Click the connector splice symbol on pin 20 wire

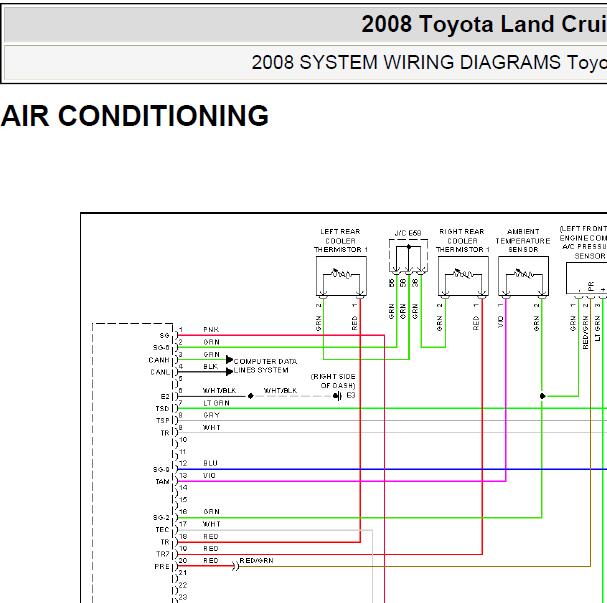coord(236,566)
